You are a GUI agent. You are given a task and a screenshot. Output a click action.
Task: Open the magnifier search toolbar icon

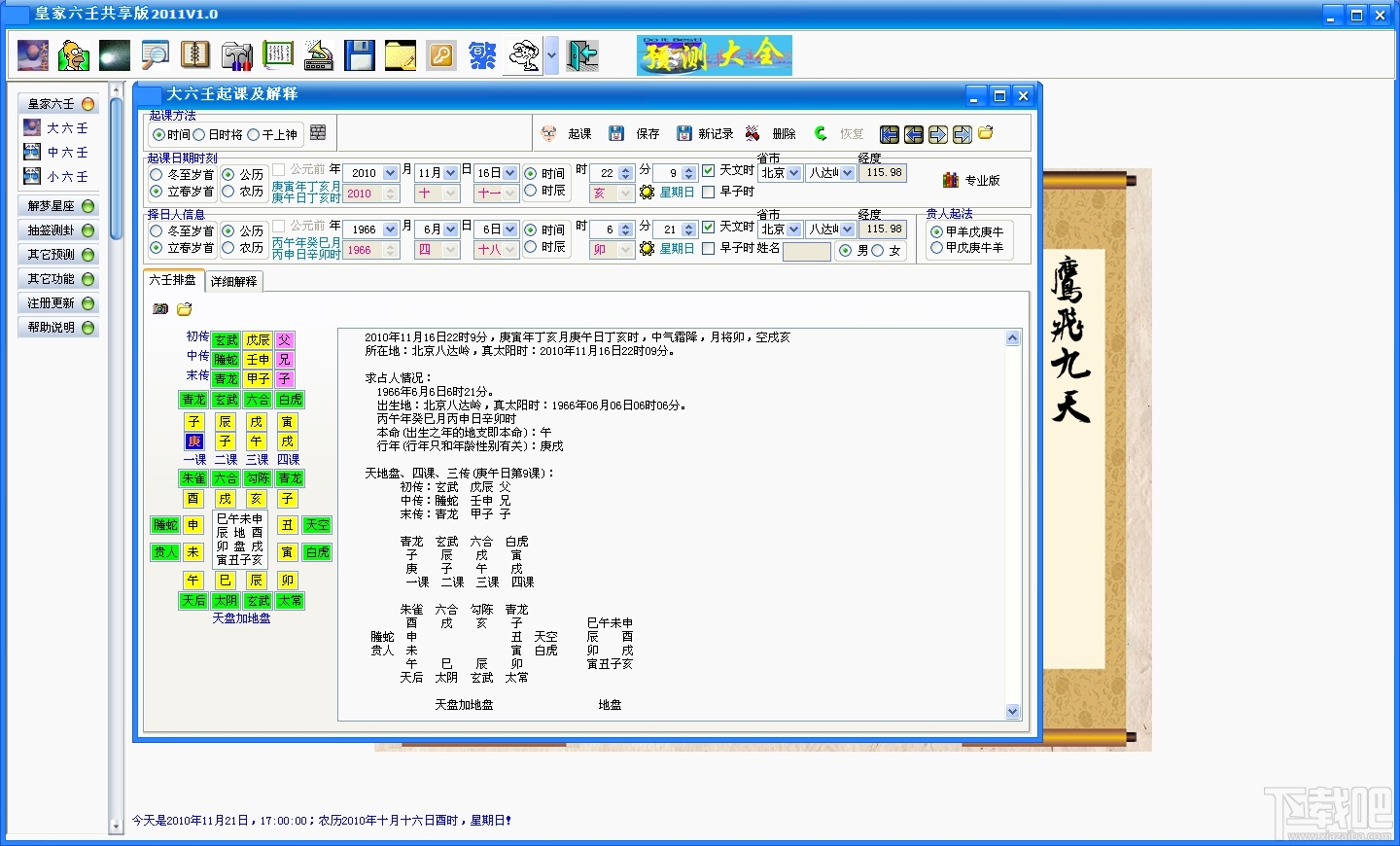[x=155, y=55]
